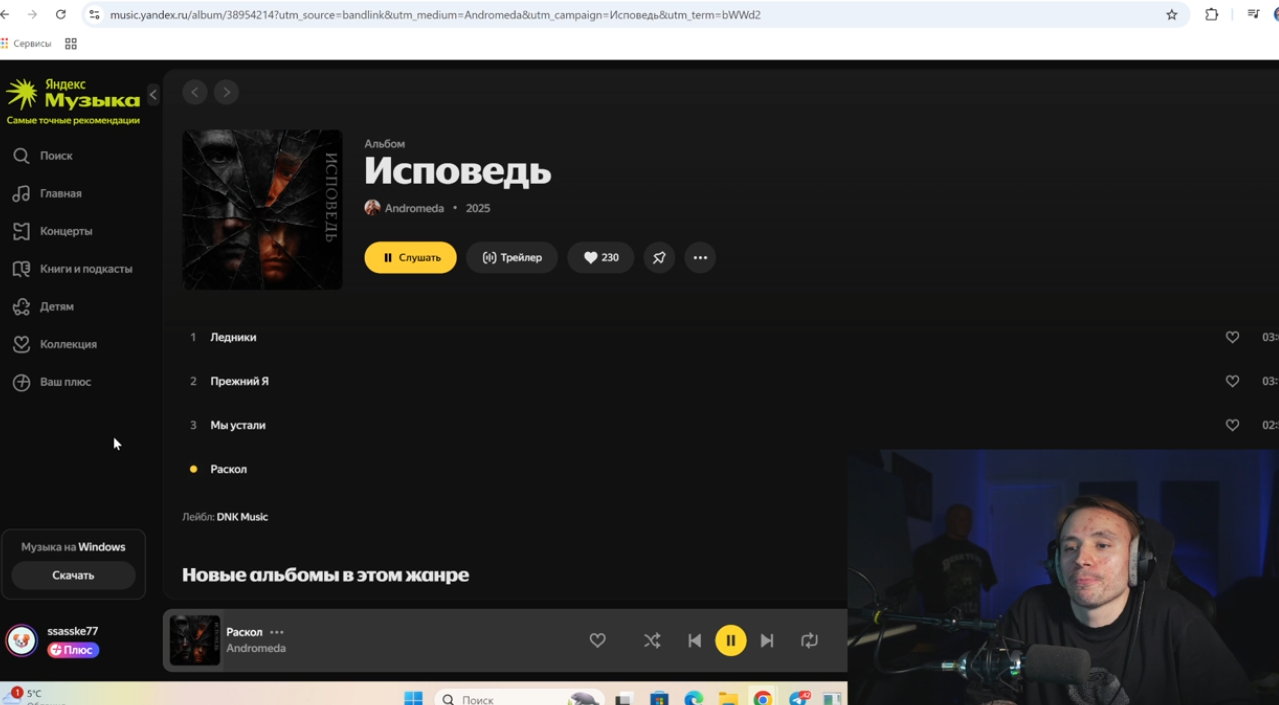View site information icon in the address bar
This screenshot has height=705, width=1279.
[x=94, y=15]
